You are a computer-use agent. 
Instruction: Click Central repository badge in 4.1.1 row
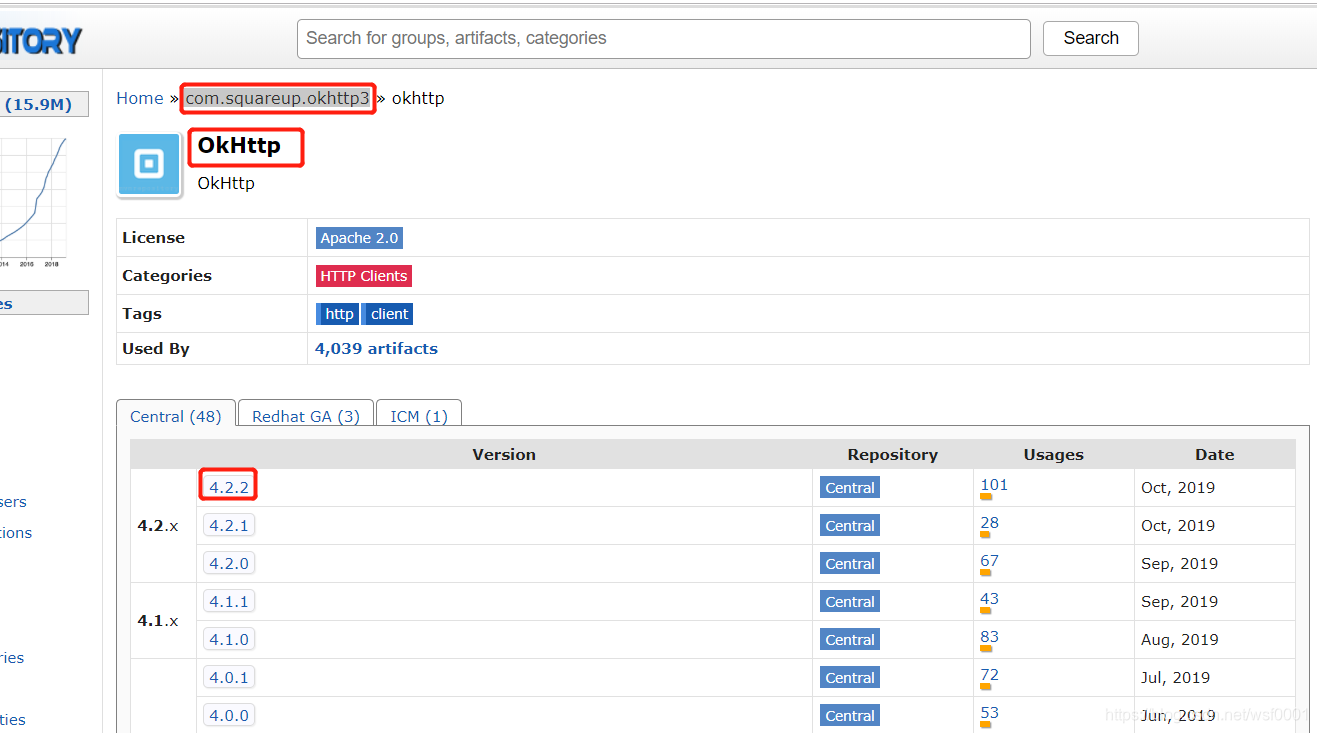coord(850,602)
